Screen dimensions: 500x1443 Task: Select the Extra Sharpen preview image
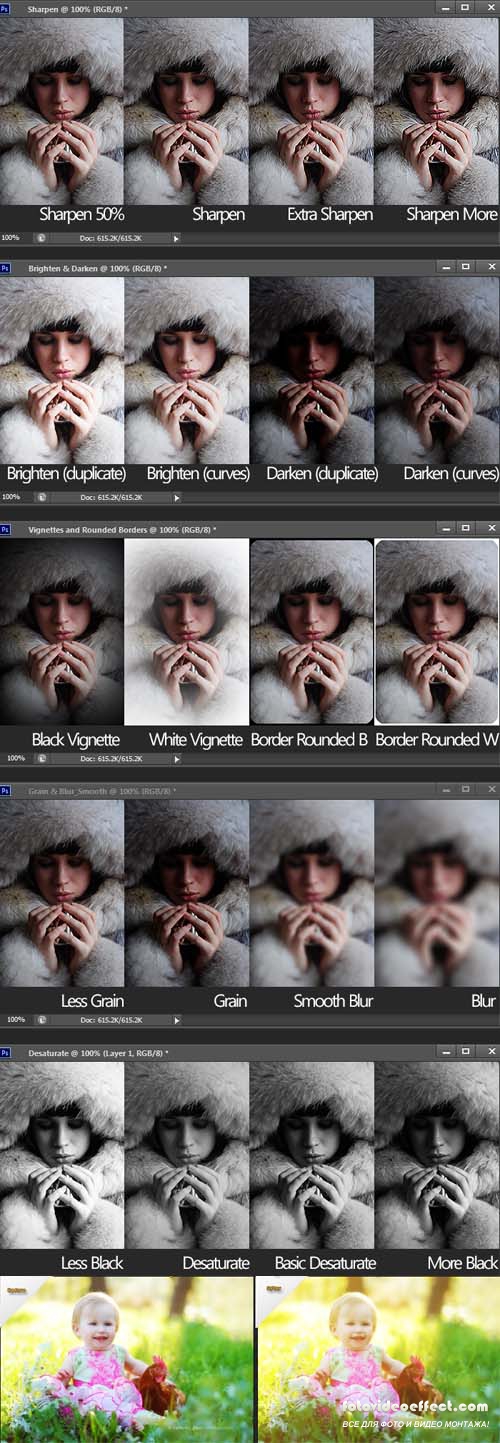[x=311, y=112]
